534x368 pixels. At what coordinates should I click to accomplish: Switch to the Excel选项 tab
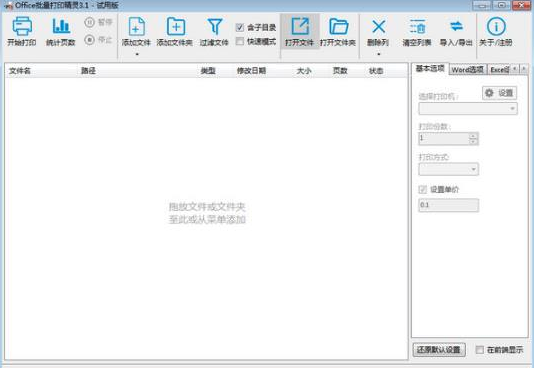(x=499, y=69)
